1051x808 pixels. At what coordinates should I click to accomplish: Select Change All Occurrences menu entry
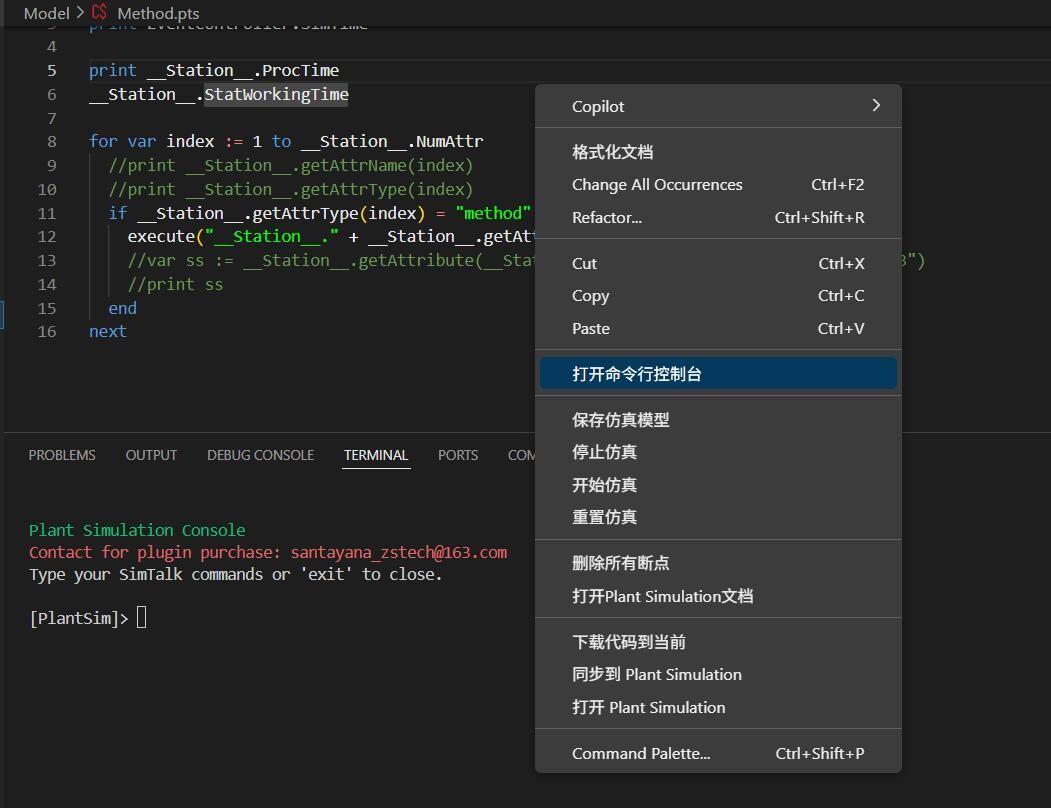click(657, 185)
